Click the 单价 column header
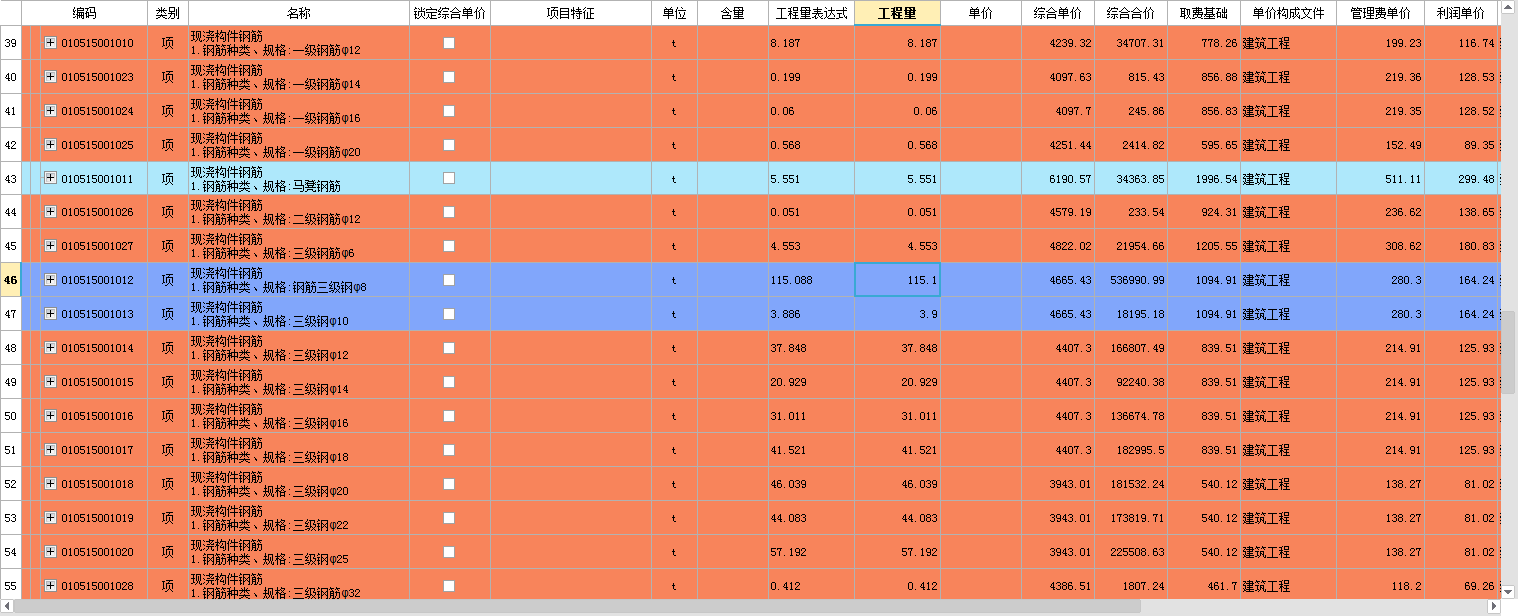The image size is (1518, 616). pos(981,13)
